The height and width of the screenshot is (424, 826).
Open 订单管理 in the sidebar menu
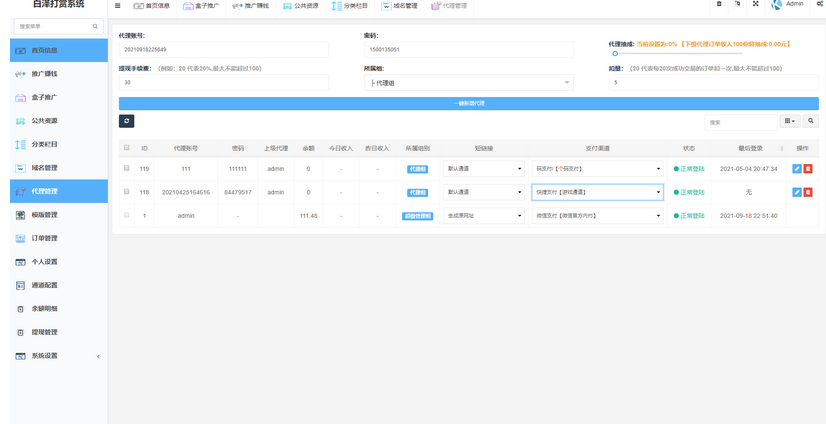pyautogui.click(x=59, y=238)
